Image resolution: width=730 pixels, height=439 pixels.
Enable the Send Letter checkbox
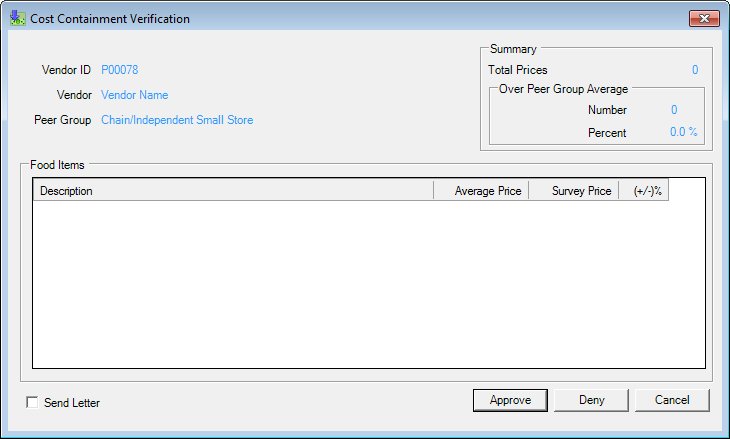(32, 402)
